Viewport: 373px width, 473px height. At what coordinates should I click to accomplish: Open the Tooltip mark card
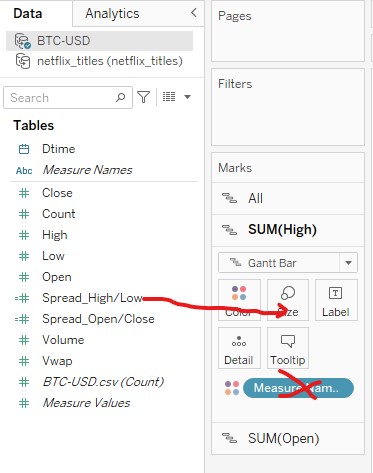click(x=288, y=348)
